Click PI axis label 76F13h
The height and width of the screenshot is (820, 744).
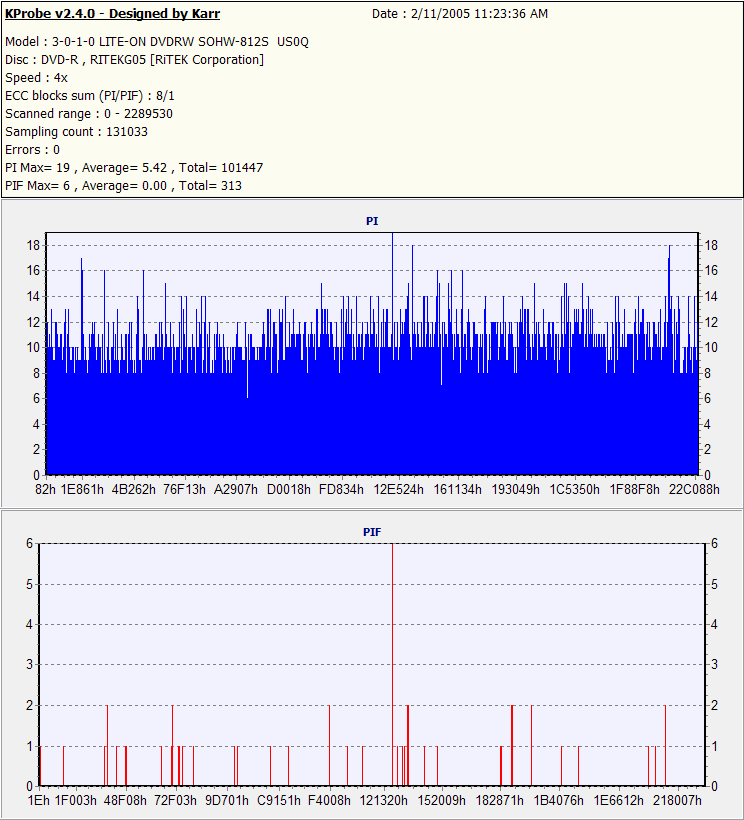coord(185,490)
